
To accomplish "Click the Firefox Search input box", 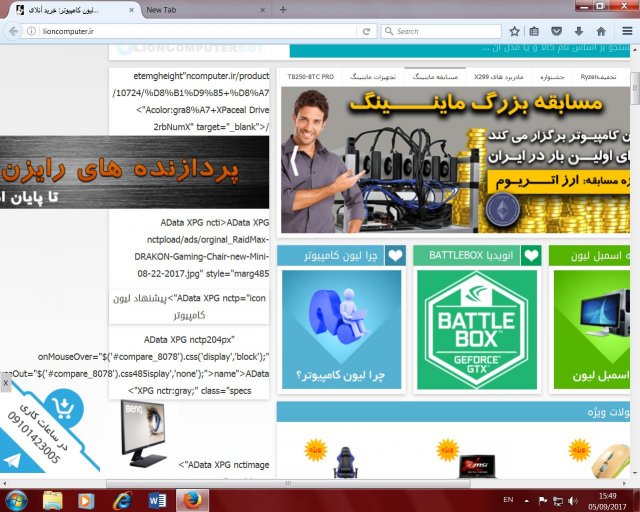I will (445, 31).
